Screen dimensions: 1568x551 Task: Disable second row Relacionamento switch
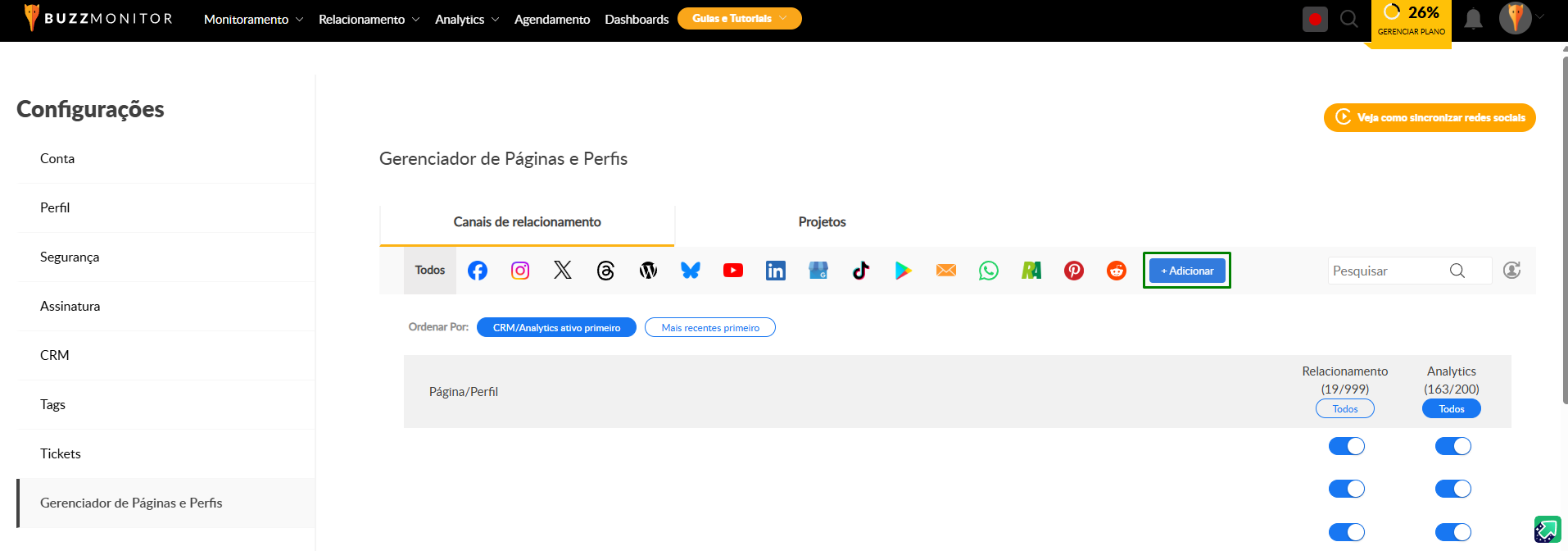click(1346, 489)
